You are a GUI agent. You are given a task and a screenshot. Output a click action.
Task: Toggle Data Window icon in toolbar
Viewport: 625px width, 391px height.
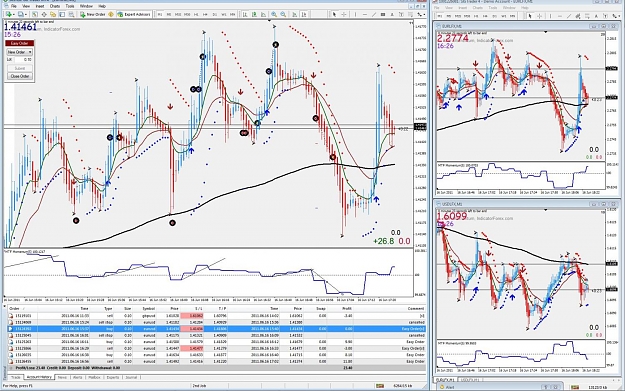tap(44, 14)
